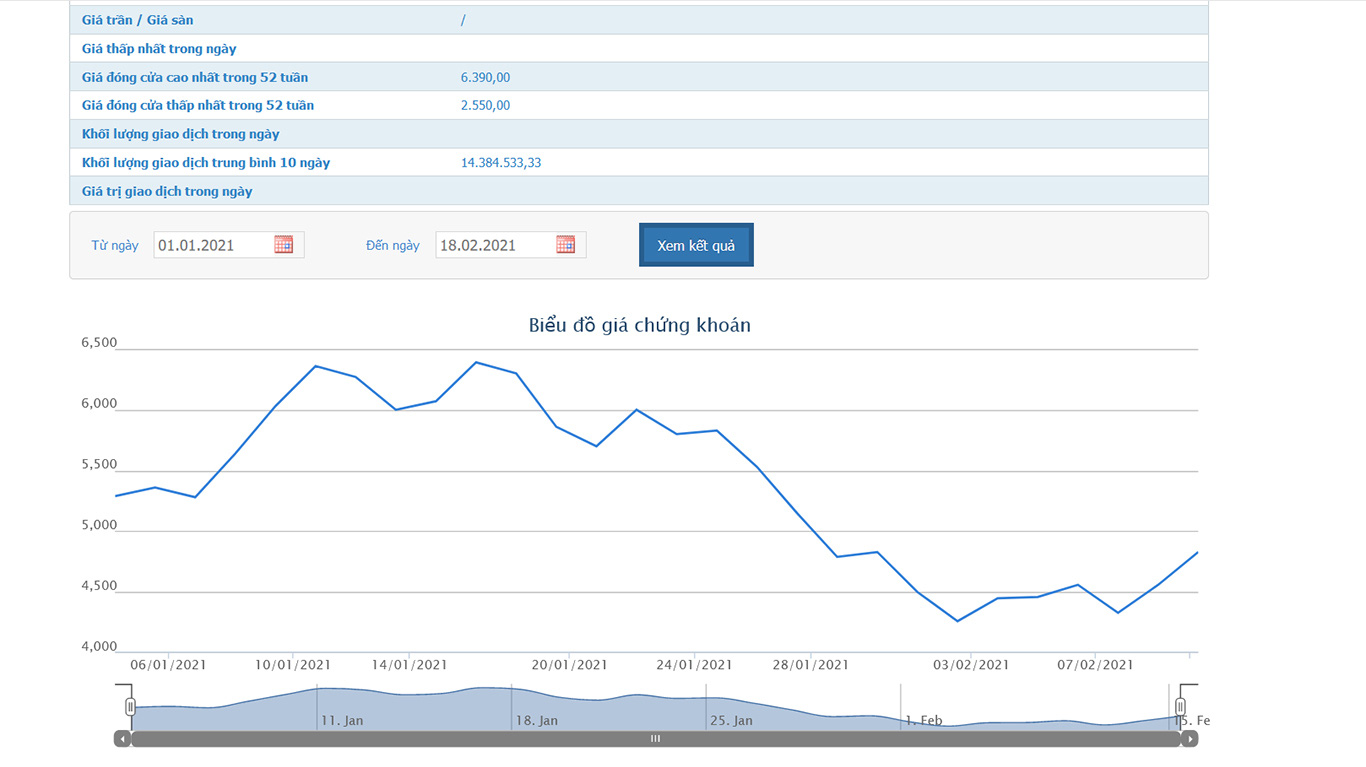Click the value 6.390,00 in table

485,77
